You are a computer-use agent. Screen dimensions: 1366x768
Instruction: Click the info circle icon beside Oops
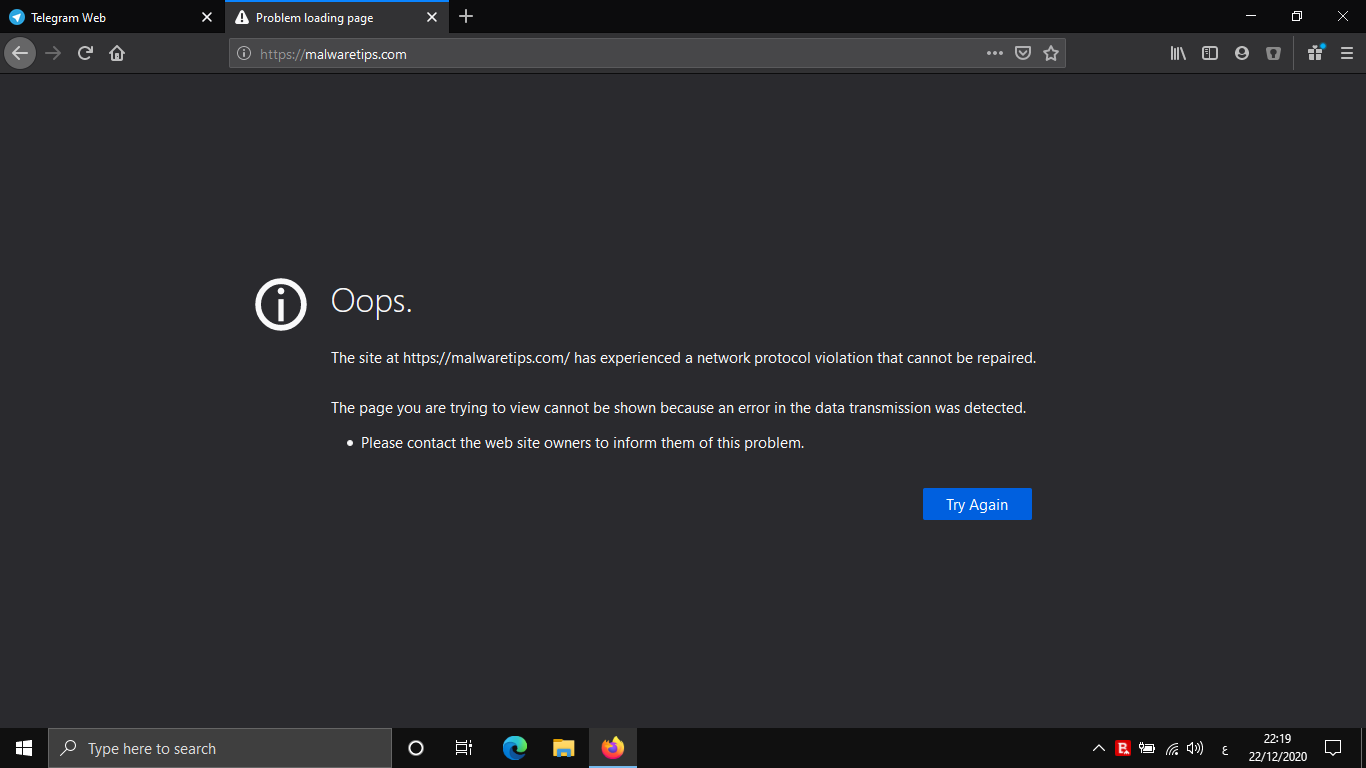pos(281,304)
